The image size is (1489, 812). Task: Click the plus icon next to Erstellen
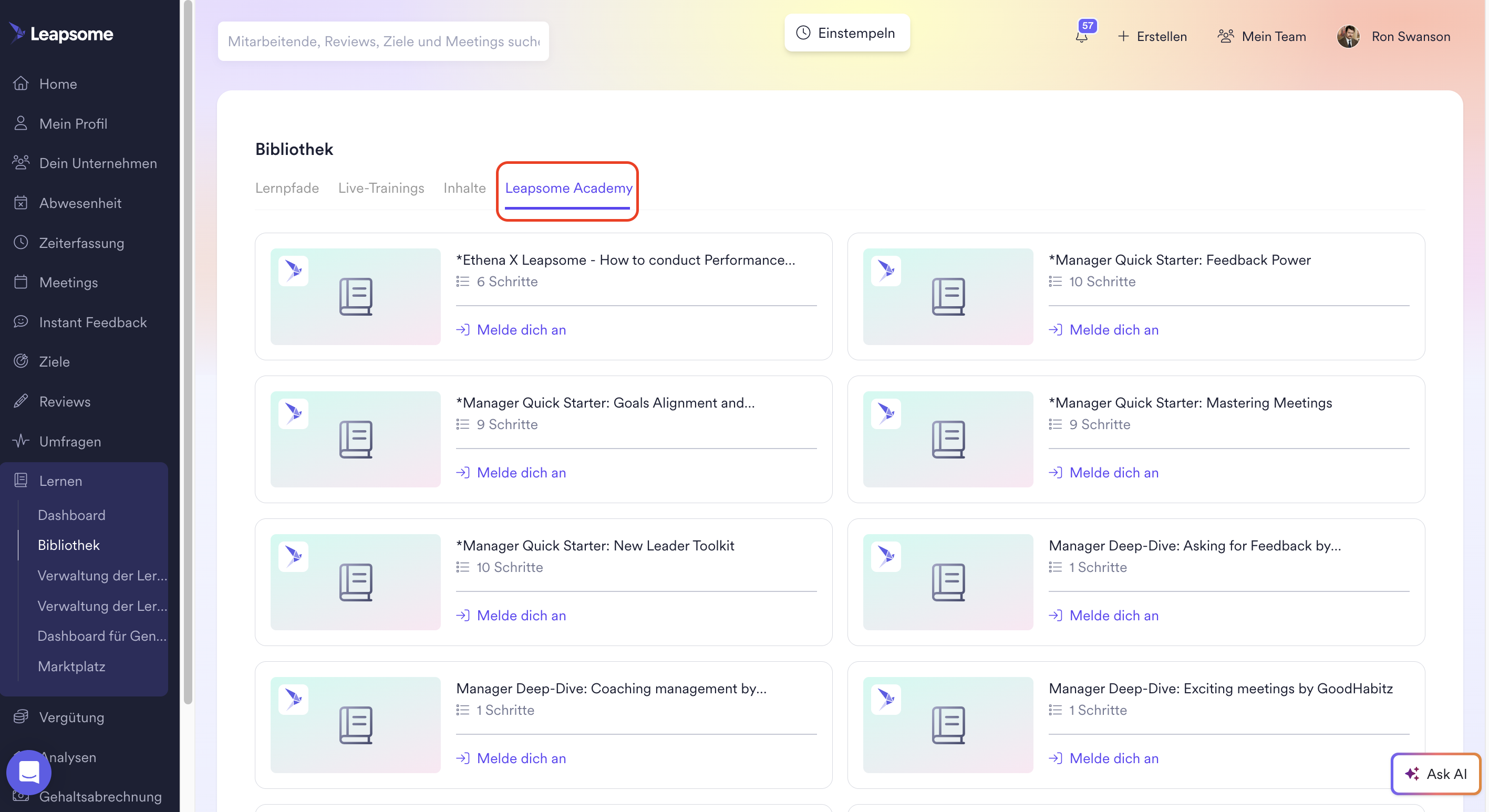point(1123,36)
